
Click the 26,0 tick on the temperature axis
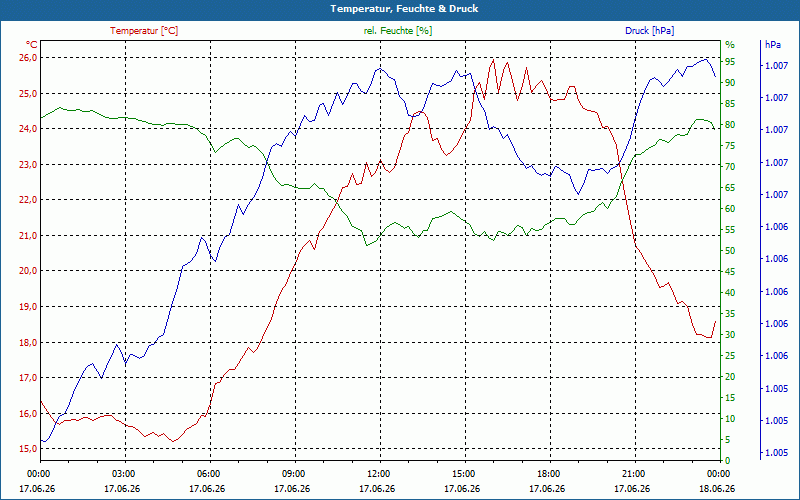(29, 58)
